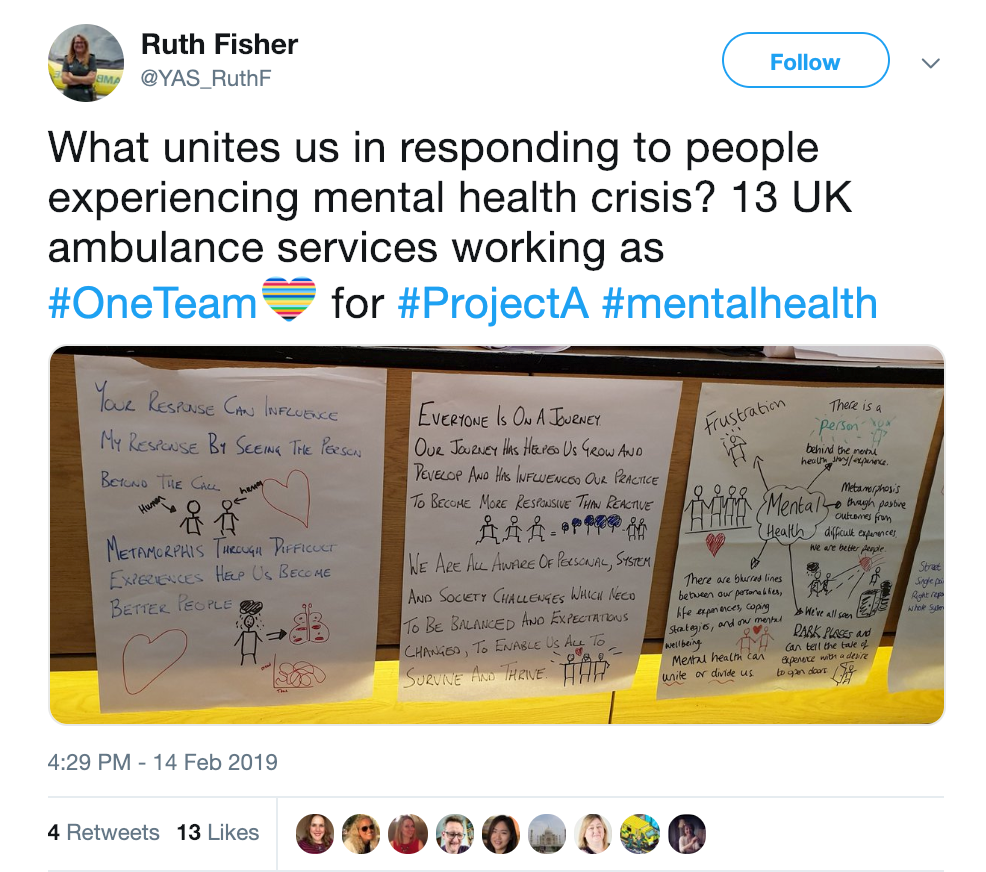Open the 4:29 PM timestamp link
986x872 pixels.
(162, 762)
